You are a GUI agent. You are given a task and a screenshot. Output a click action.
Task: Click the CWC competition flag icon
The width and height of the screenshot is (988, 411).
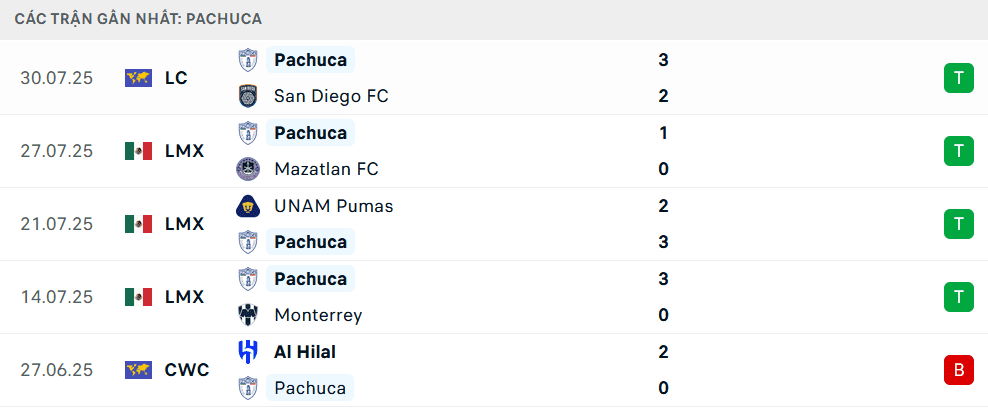pos(138,370)
